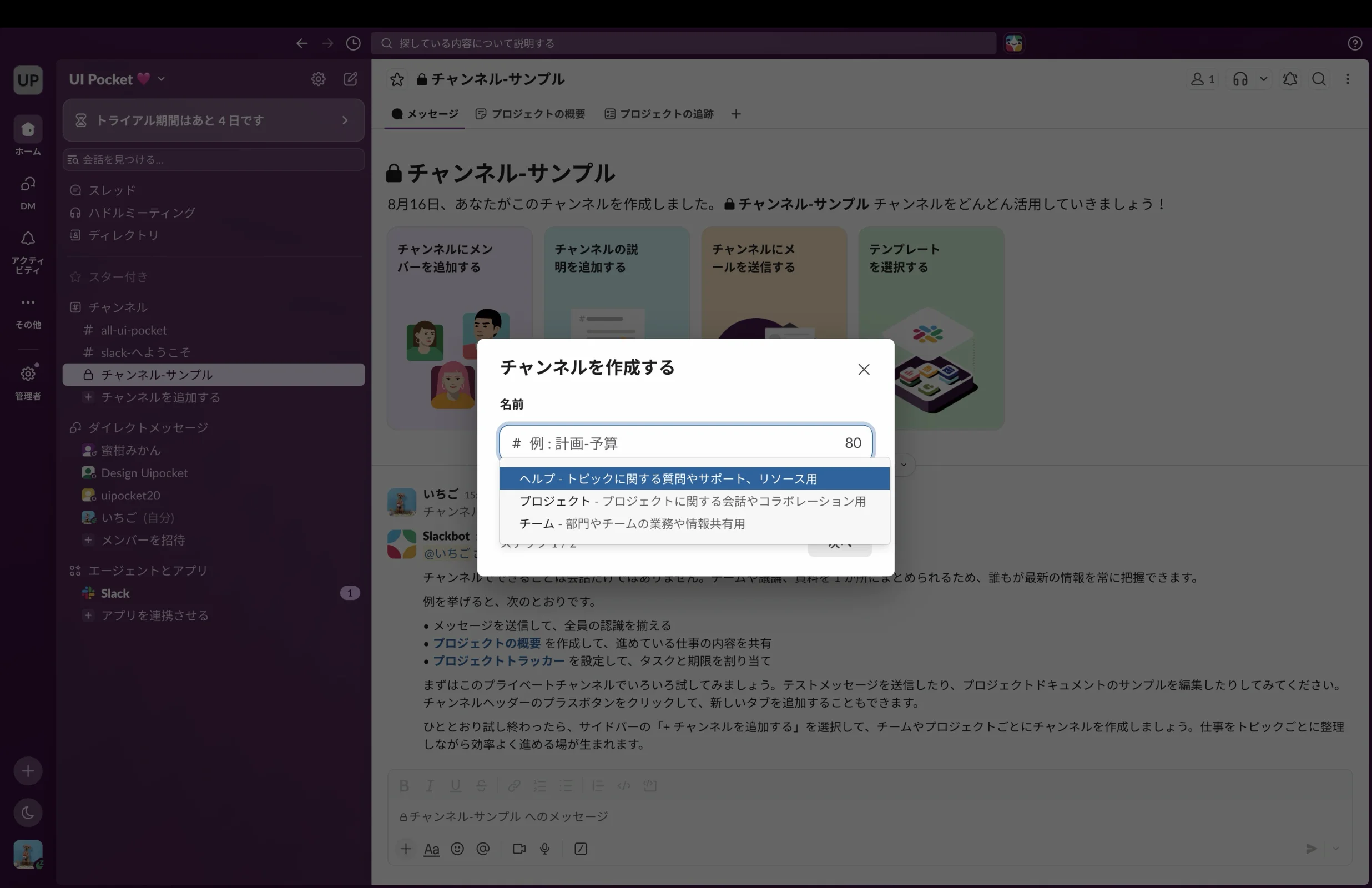Open その他 more options in rail
Viewport: 1372px width, 888px height.
click(x=28, y=312)
